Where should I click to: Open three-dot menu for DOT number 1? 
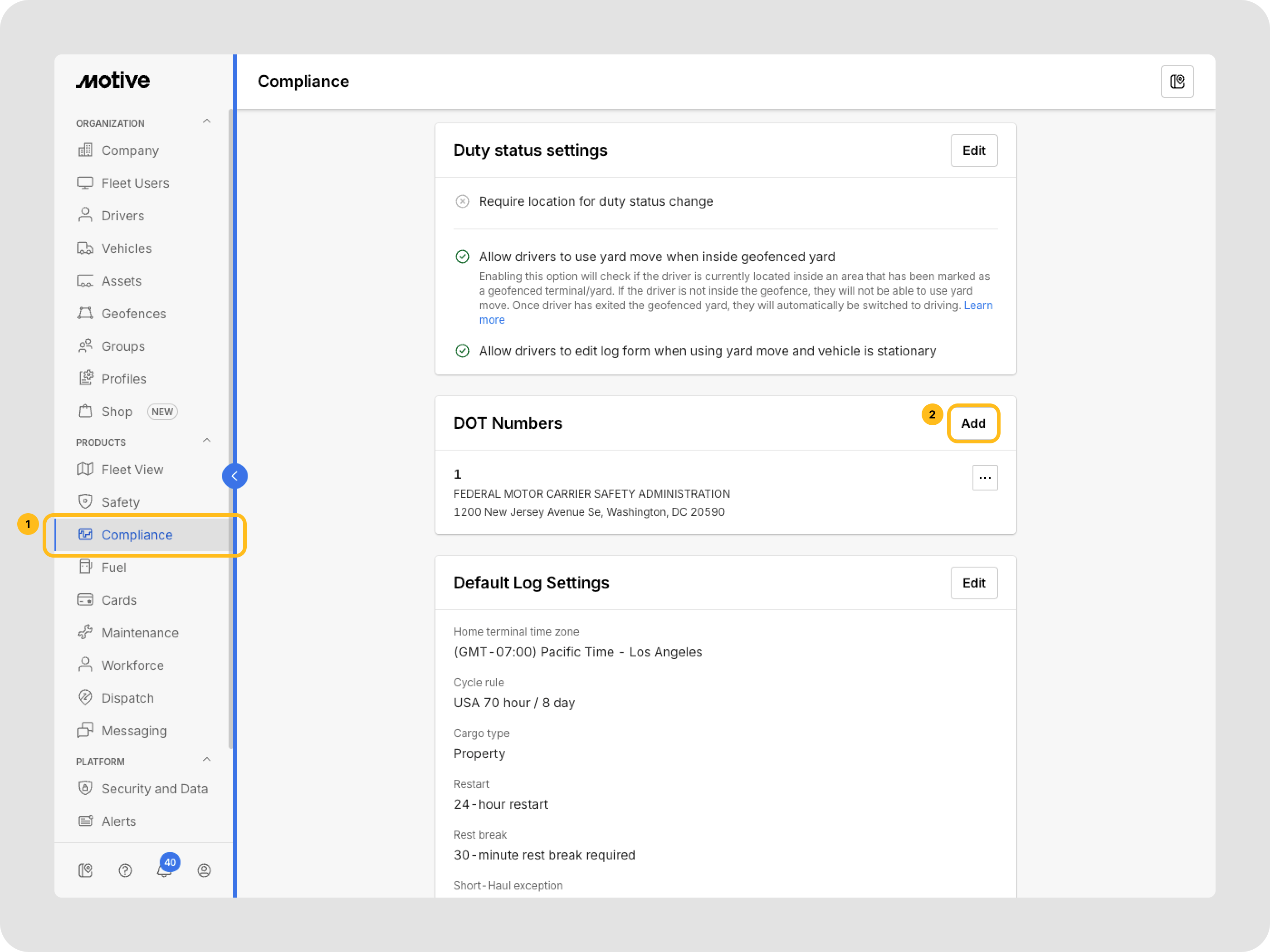(x=985, y=477)
